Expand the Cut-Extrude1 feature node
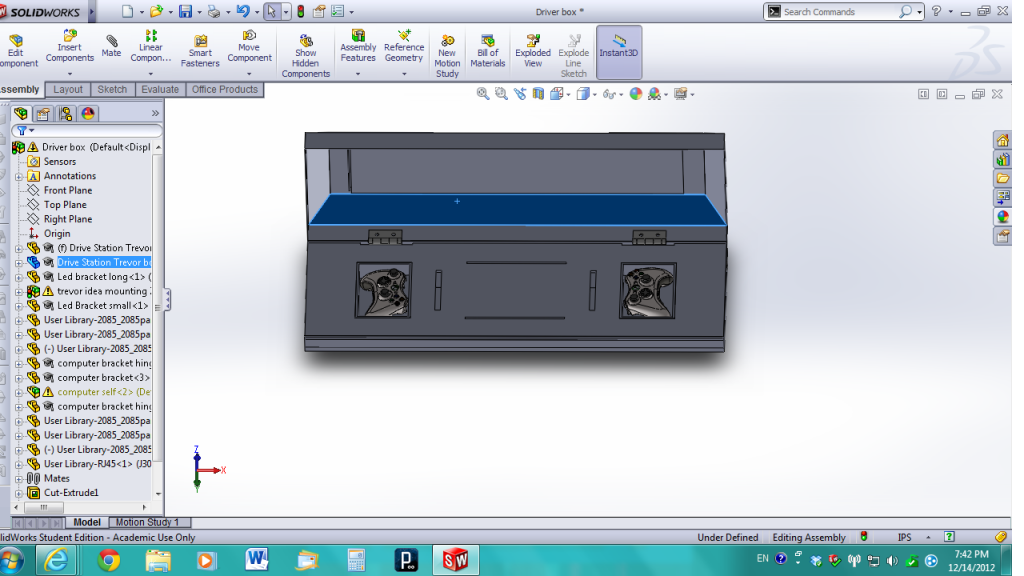Viewport: 1024px width, 576px height. (19, 493)
